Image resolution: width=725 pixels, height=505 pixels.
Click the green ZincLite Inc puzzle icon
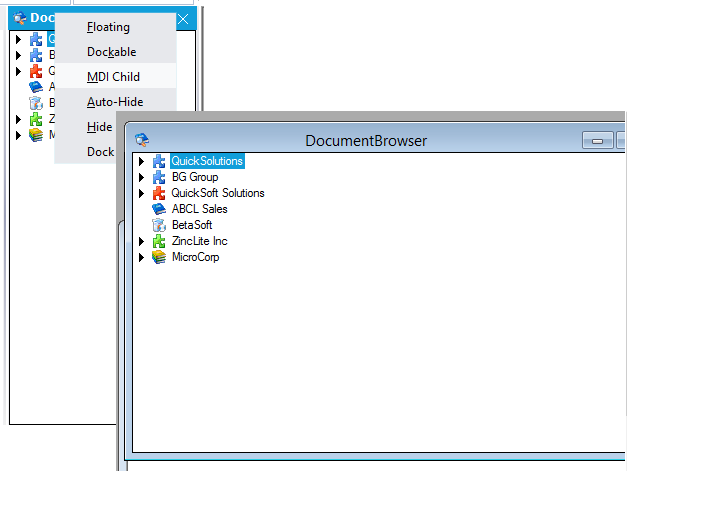[x=159, y=241]
